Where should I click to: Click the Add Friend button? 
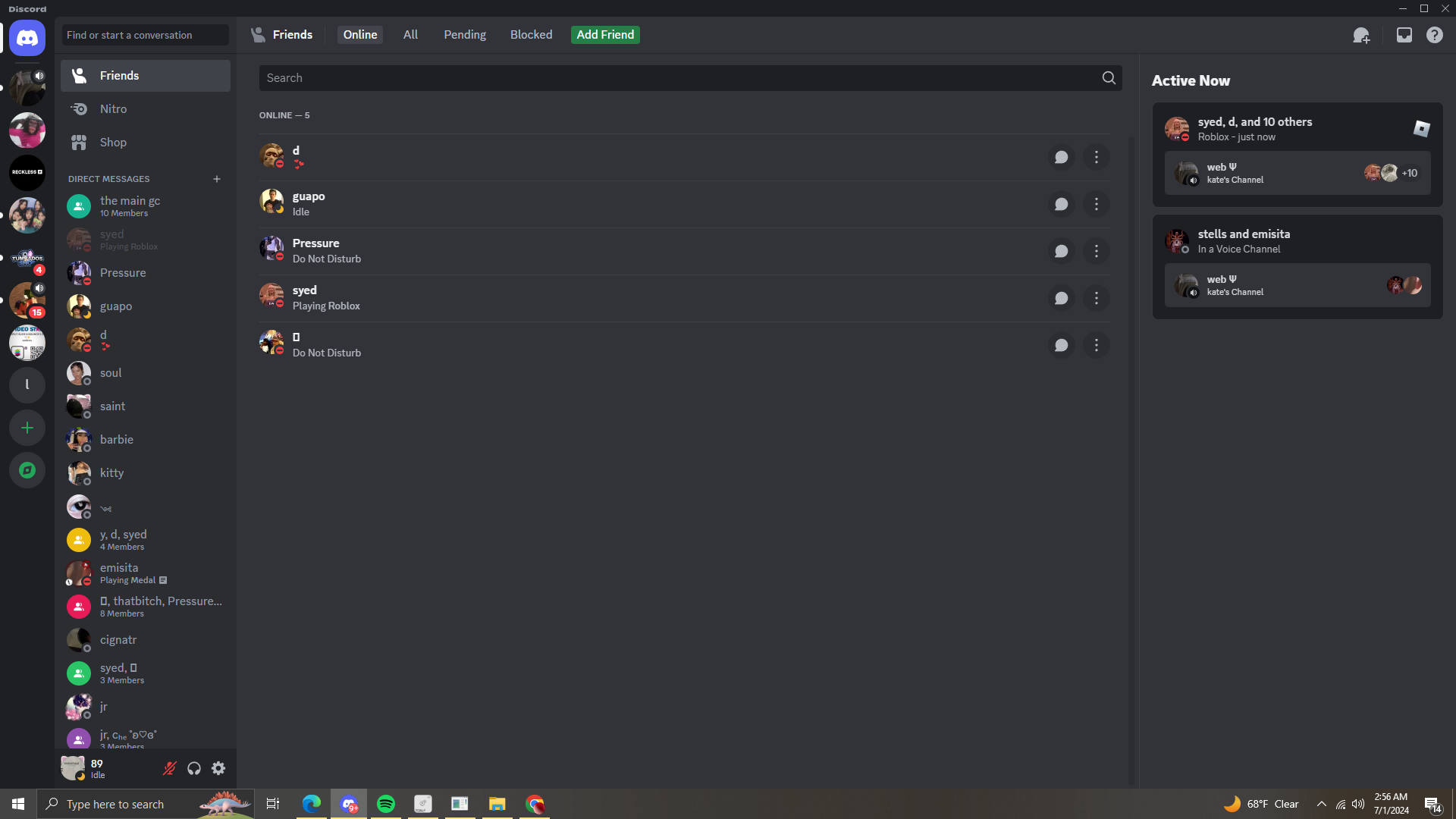[605, 35]
